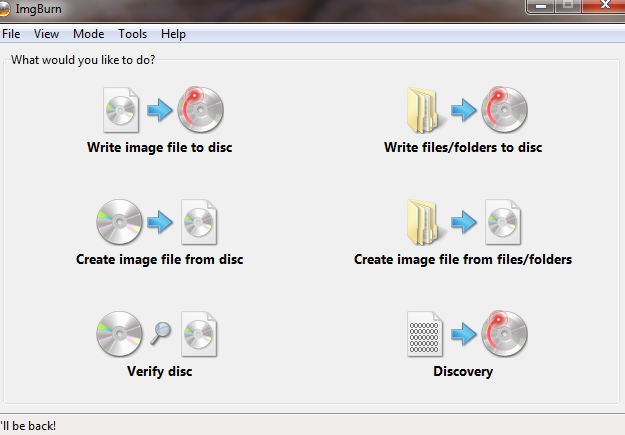
Task: Click the 'What would you like to do?' heading
Action: [x=83, y=60]
